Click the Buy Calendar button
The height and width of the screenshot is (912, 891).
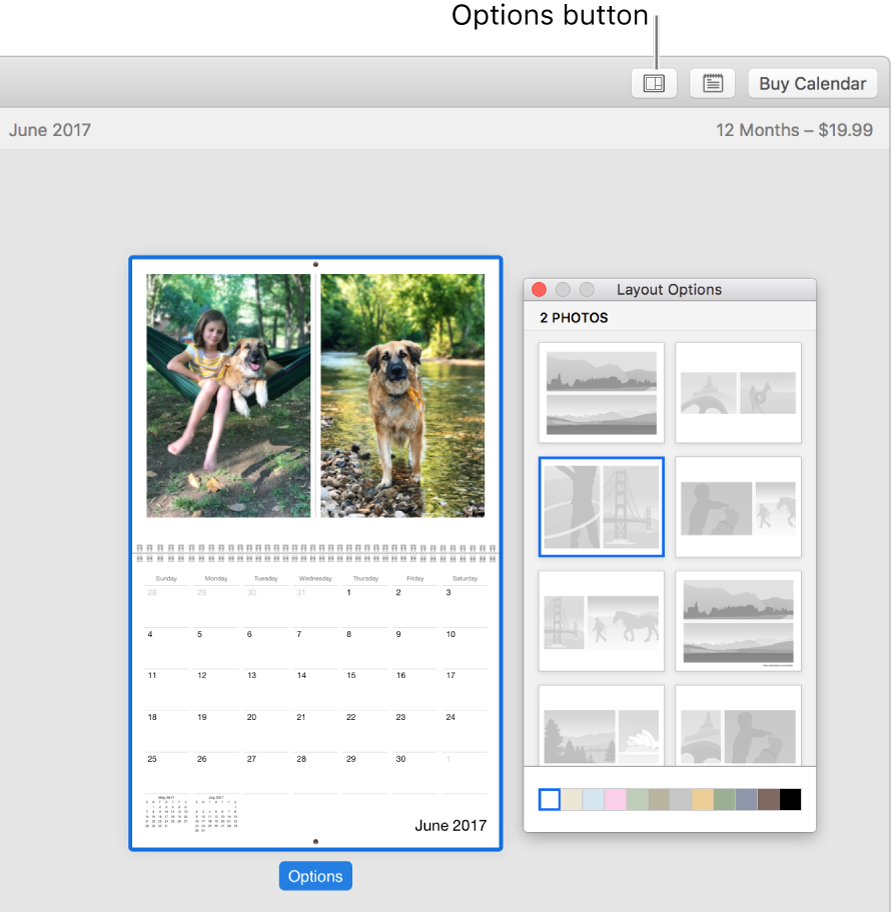point(812,83)
